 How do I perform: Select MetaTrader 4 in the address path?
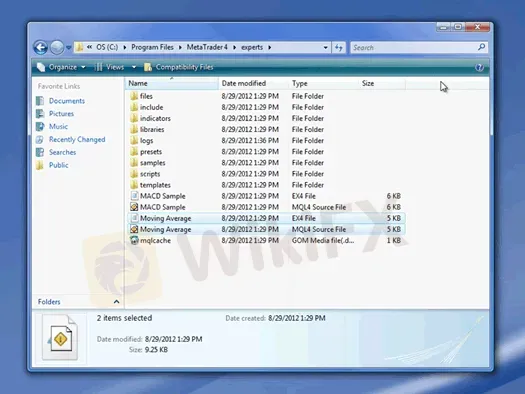(x=207, y=47)
